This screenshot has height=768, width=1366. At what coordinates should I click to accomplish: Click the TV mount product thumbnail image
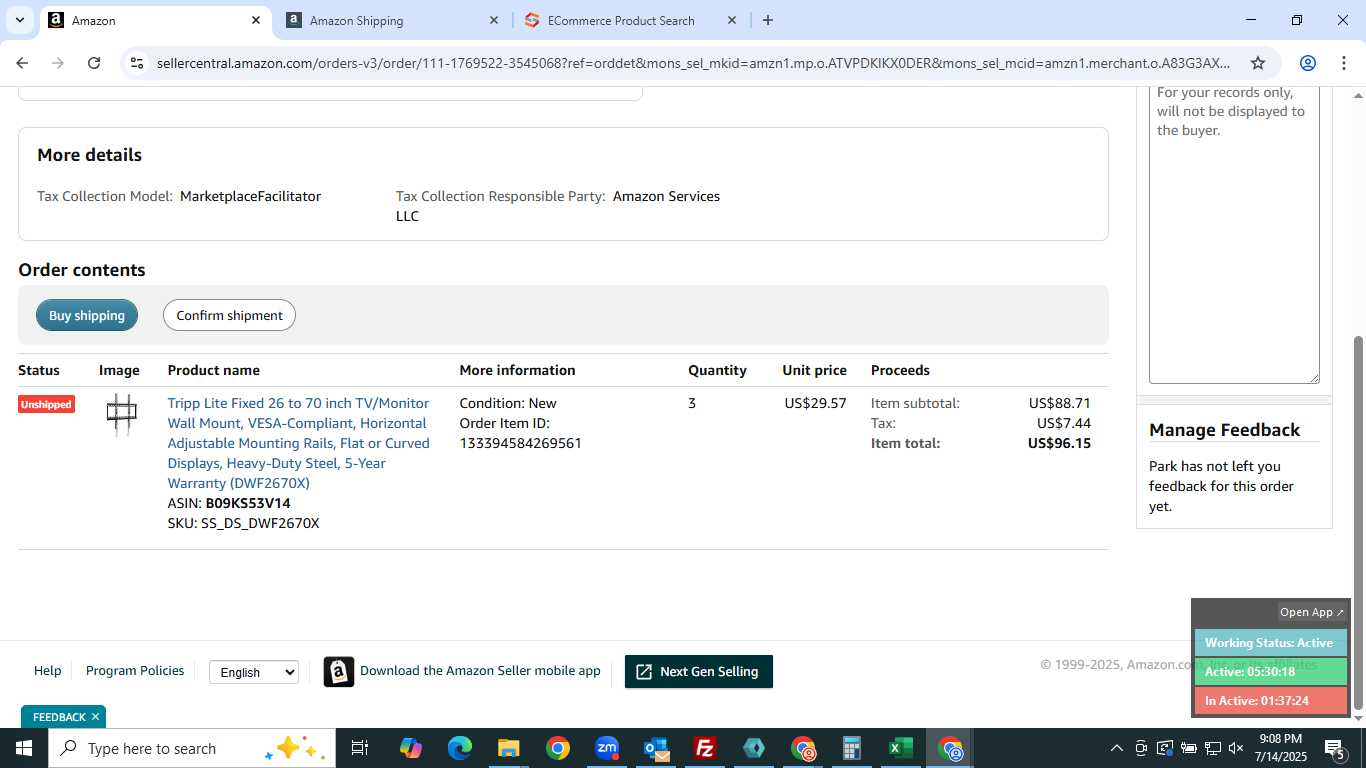[121, 414]
